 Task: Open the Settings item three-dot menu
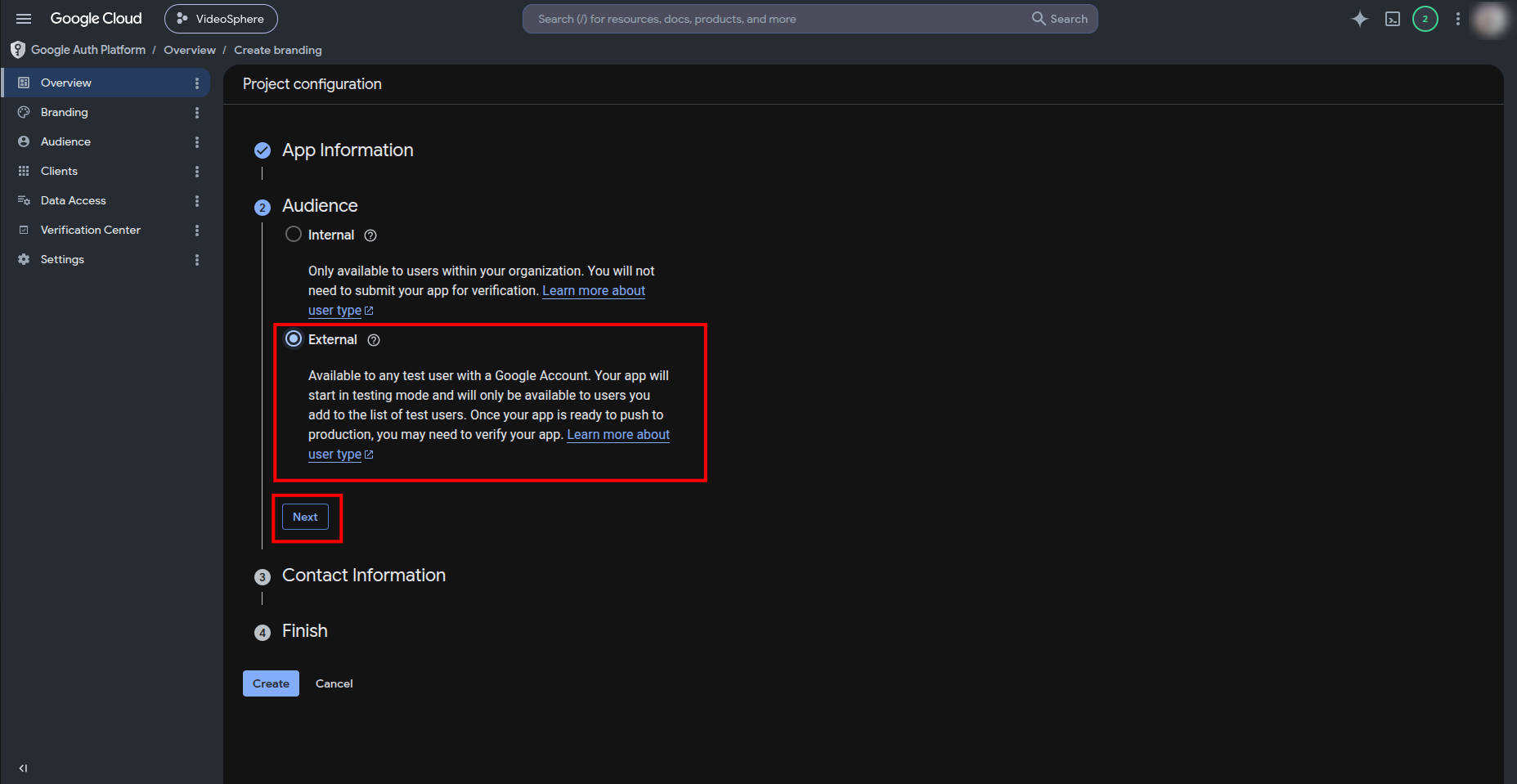pyautogui.click(x=197, y=260)
